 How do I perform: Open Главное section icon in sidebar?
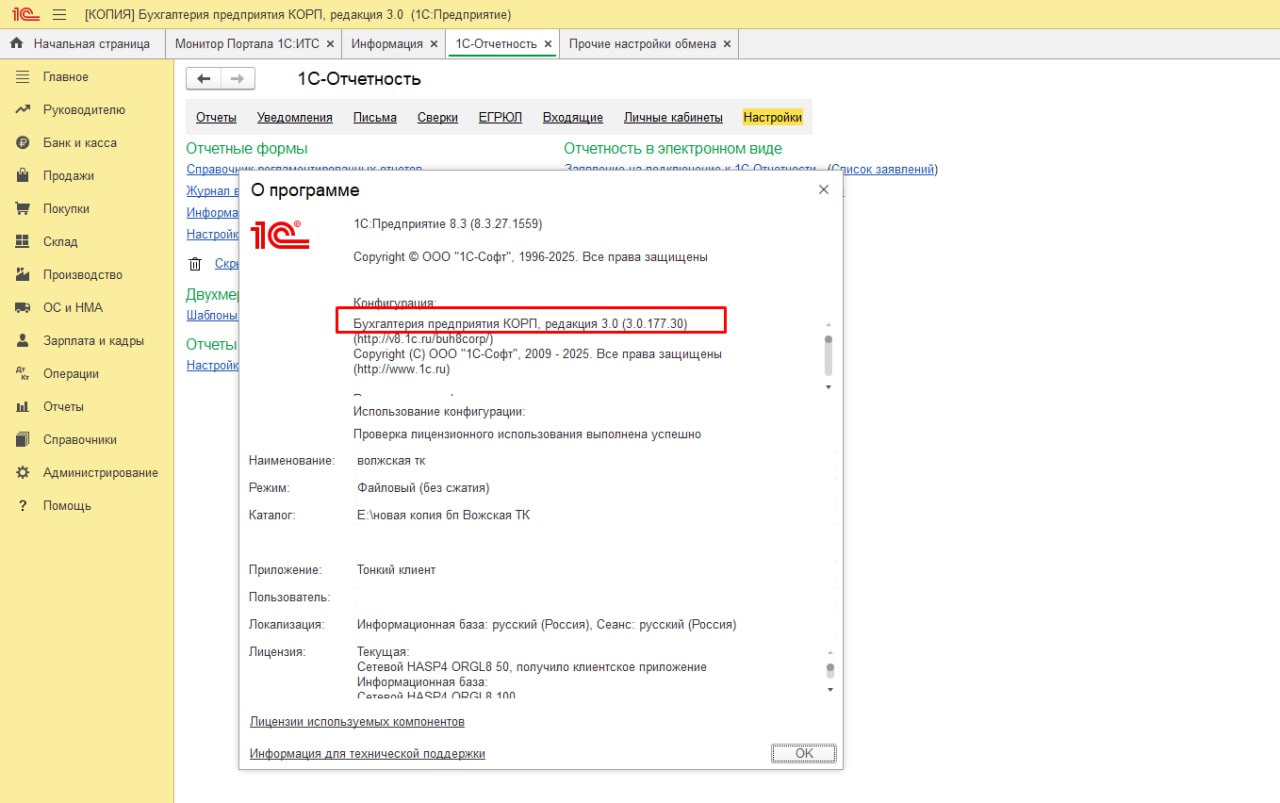point(22,77)
